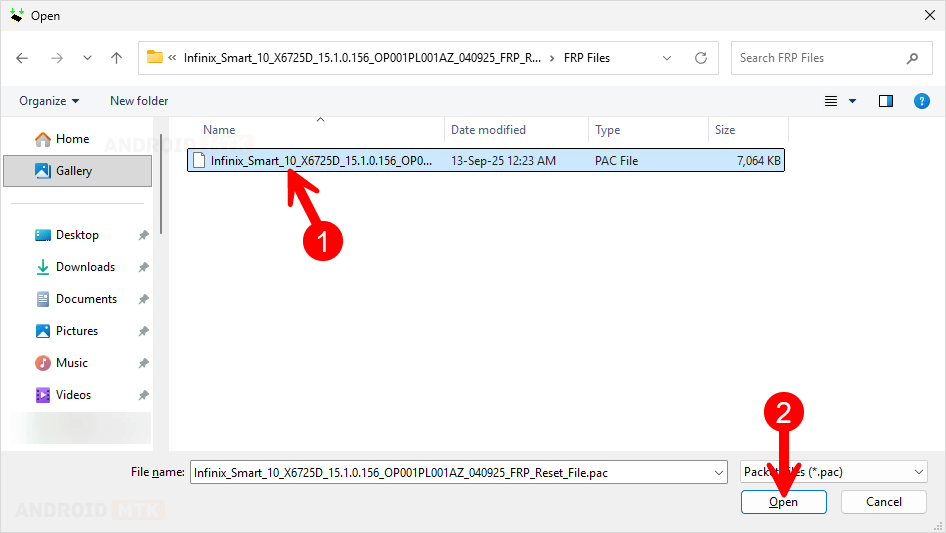Select the Gallery sidebar item
This screenshot has width=946, height=533.
click(75, 171)
